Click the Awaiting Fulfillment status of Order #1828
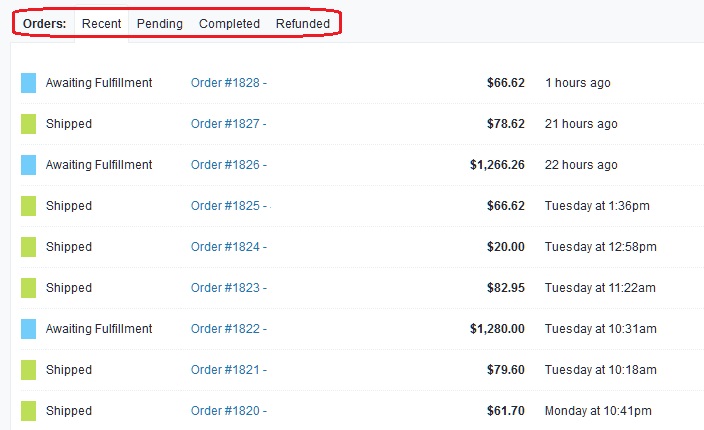The width and height of the screenshot is (704, 430). (99, 83)
